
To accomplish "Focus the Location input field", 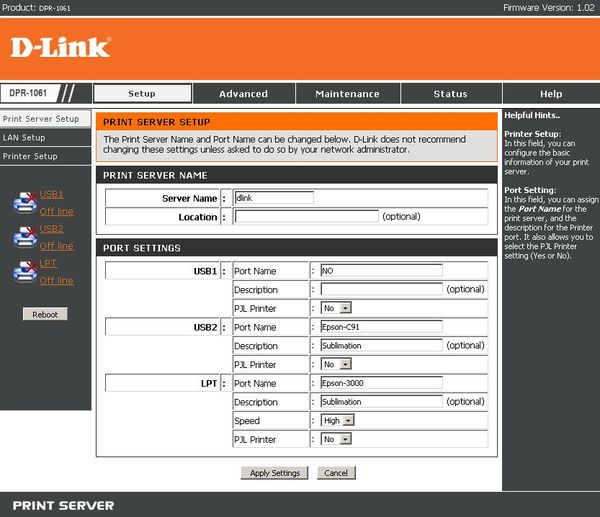I will click(307, 217).
